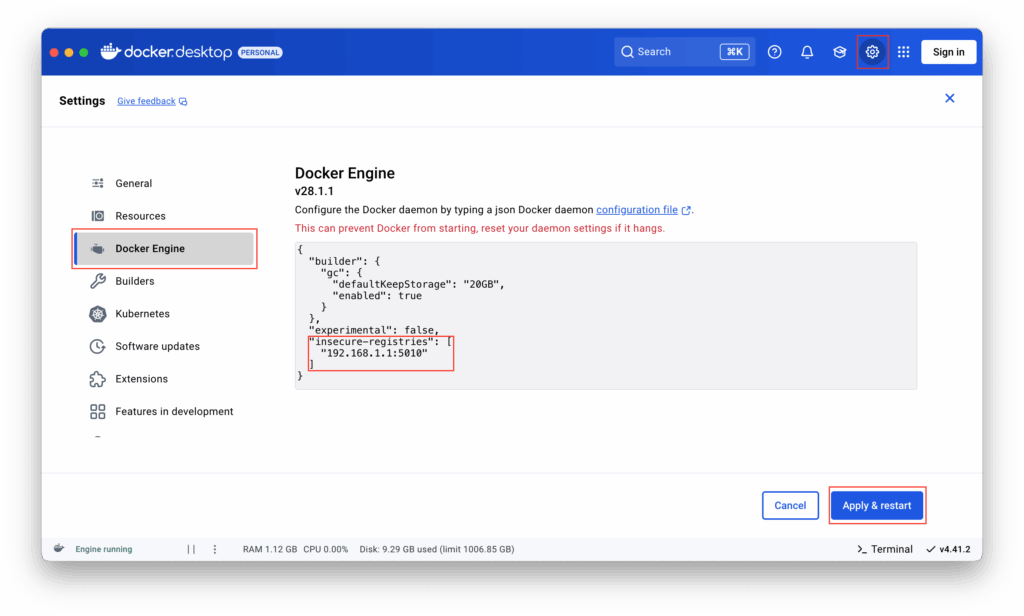Open the help question mark icon
1024x616 pixels.
775,52
